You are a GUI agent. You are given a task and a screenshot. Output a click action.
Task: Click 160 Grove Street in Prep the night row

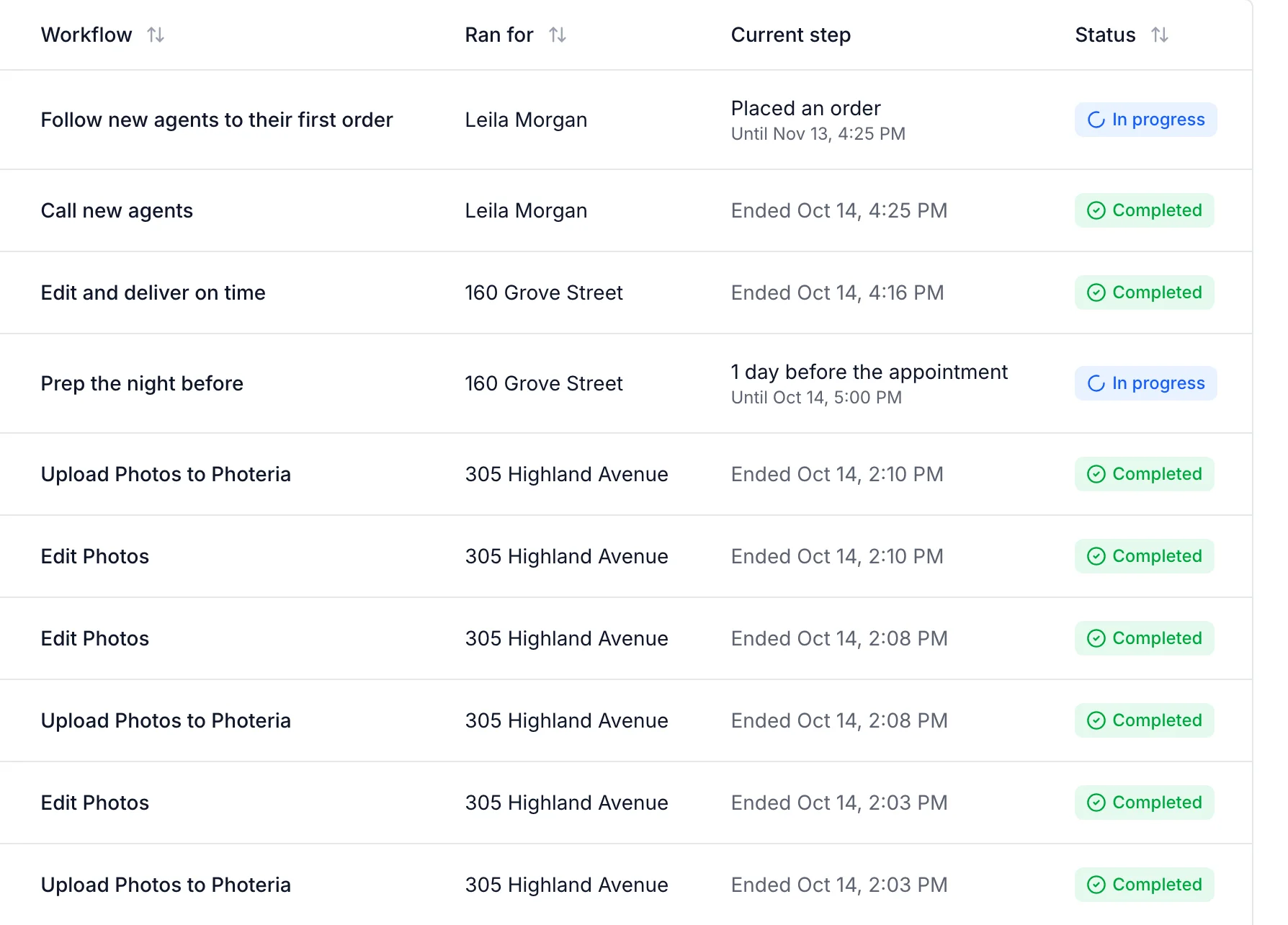click(544, 383)
